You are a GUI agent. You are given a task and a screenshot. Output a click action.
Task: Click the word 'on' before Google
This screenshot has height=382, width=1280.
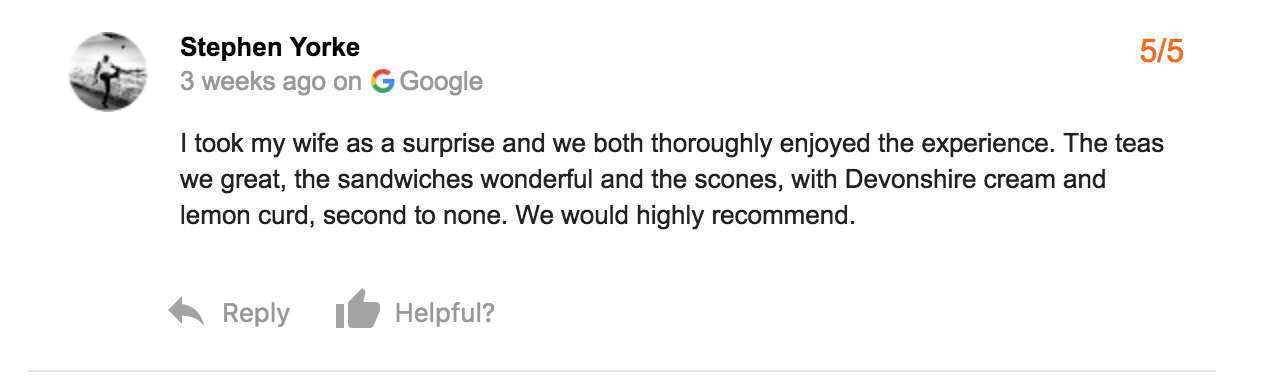[x=347, y=82]
